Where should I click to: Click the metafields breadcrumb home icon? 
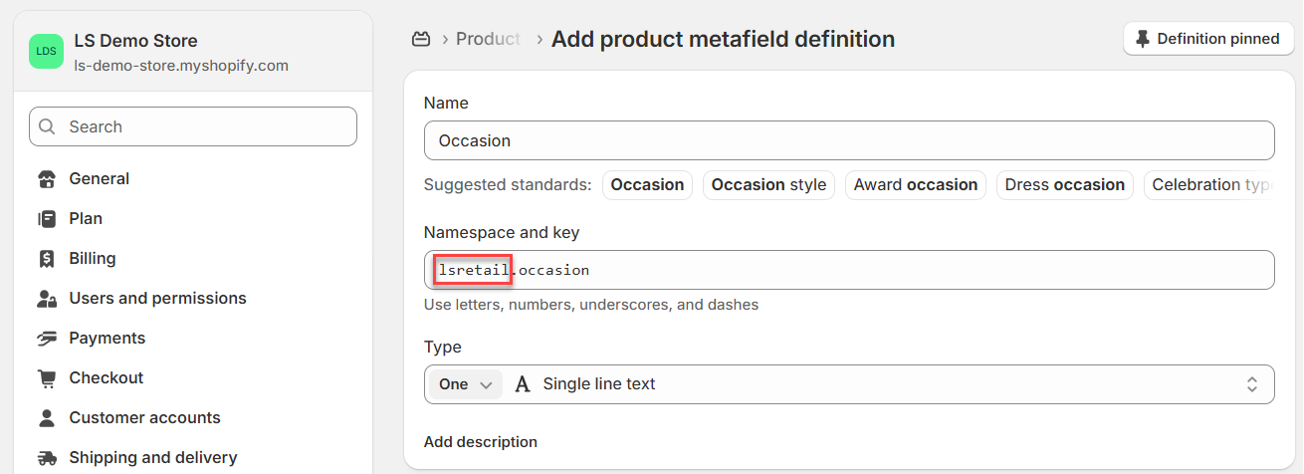coord(422,39)
